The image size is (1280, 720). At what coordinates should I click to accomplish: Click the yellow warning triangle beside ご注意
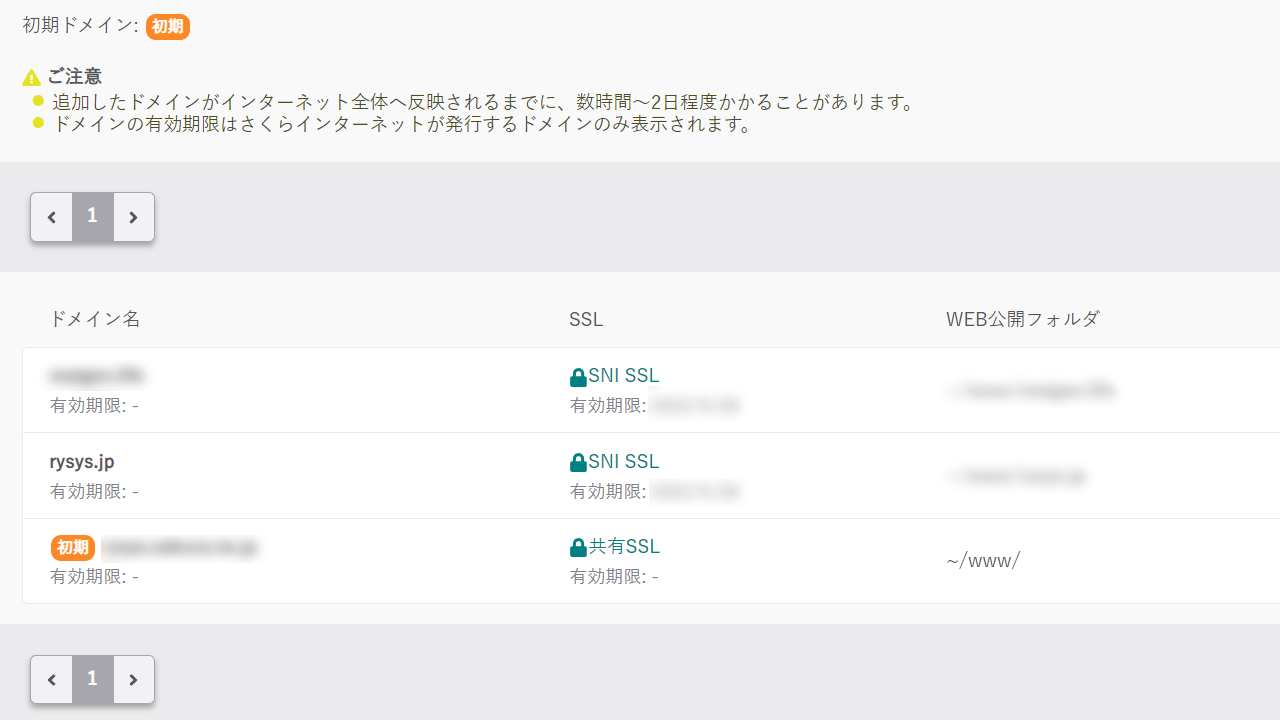32,77
